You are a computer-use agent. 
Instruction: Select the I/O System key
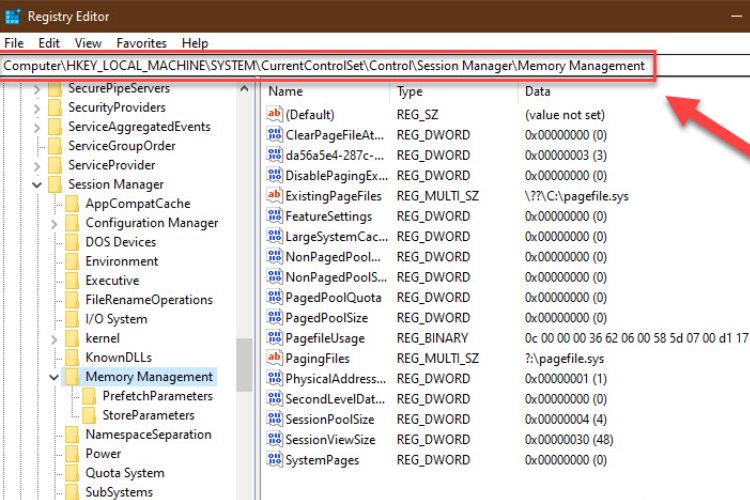coord(116,319)
